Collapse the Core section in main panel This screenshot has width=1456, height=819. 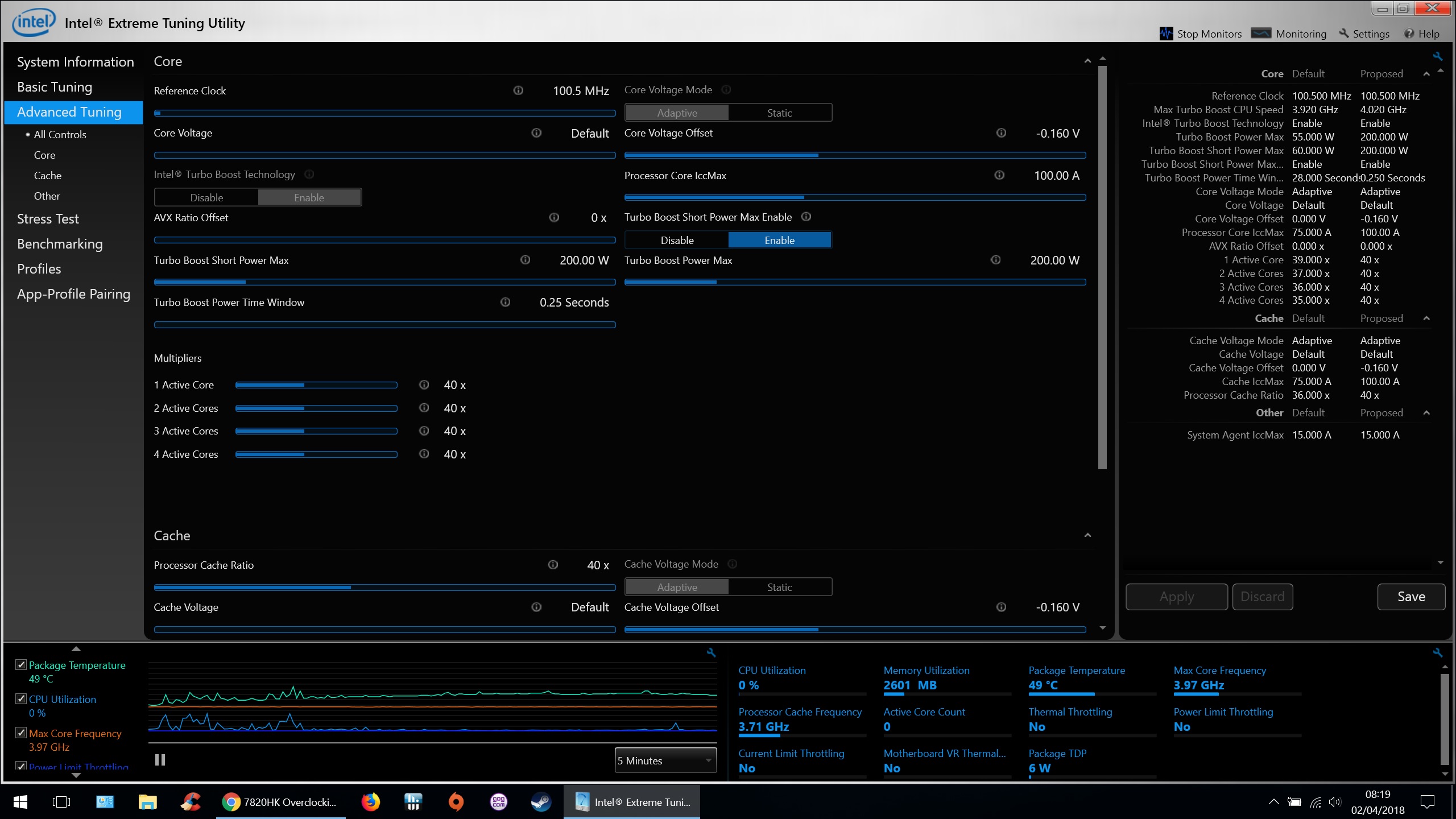click(x=1087, y=61)
